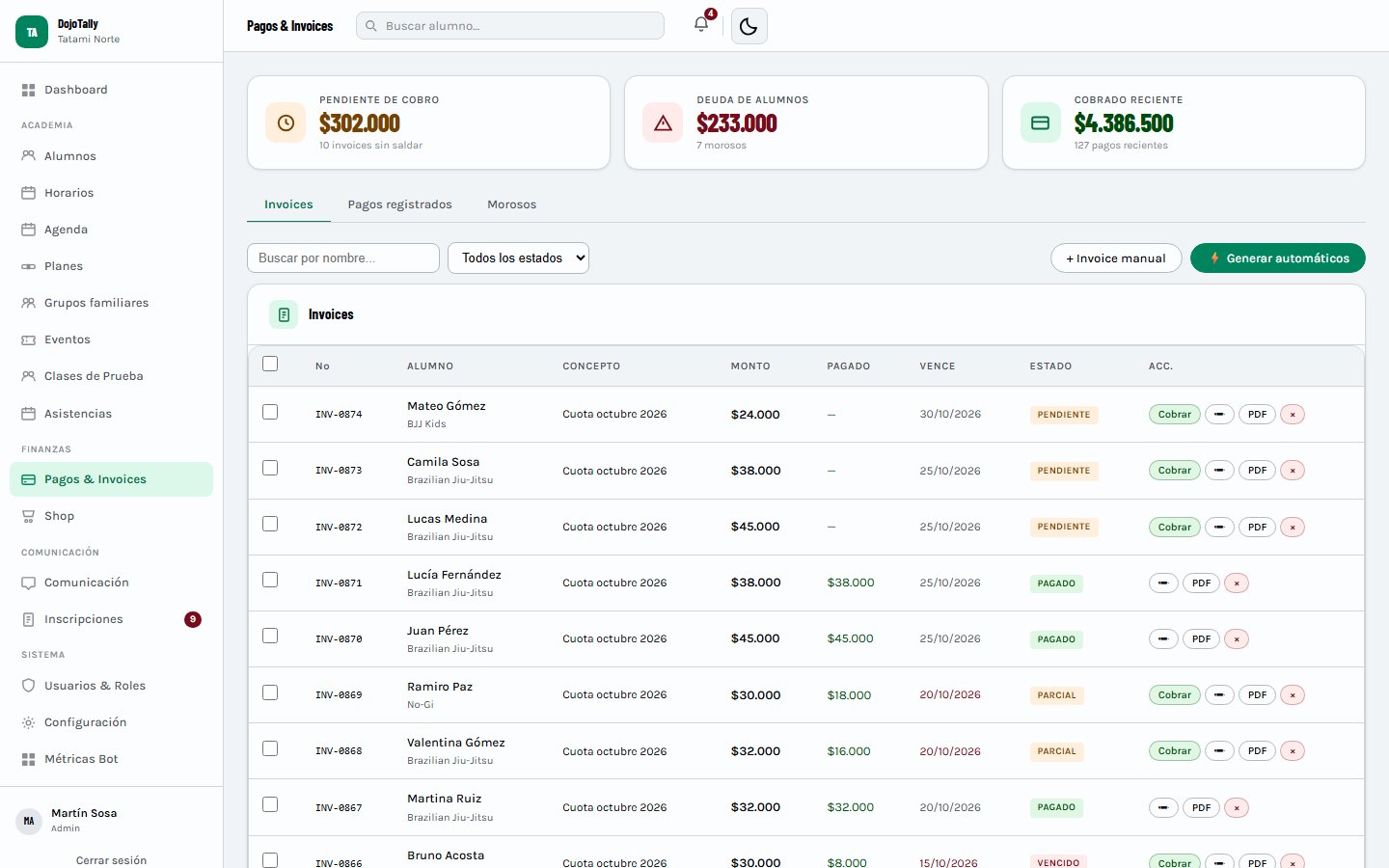Tick the INV-0871 Lucía Fernández checkbox
Screen dimensions: 1389x868
(x=270, y=580)
